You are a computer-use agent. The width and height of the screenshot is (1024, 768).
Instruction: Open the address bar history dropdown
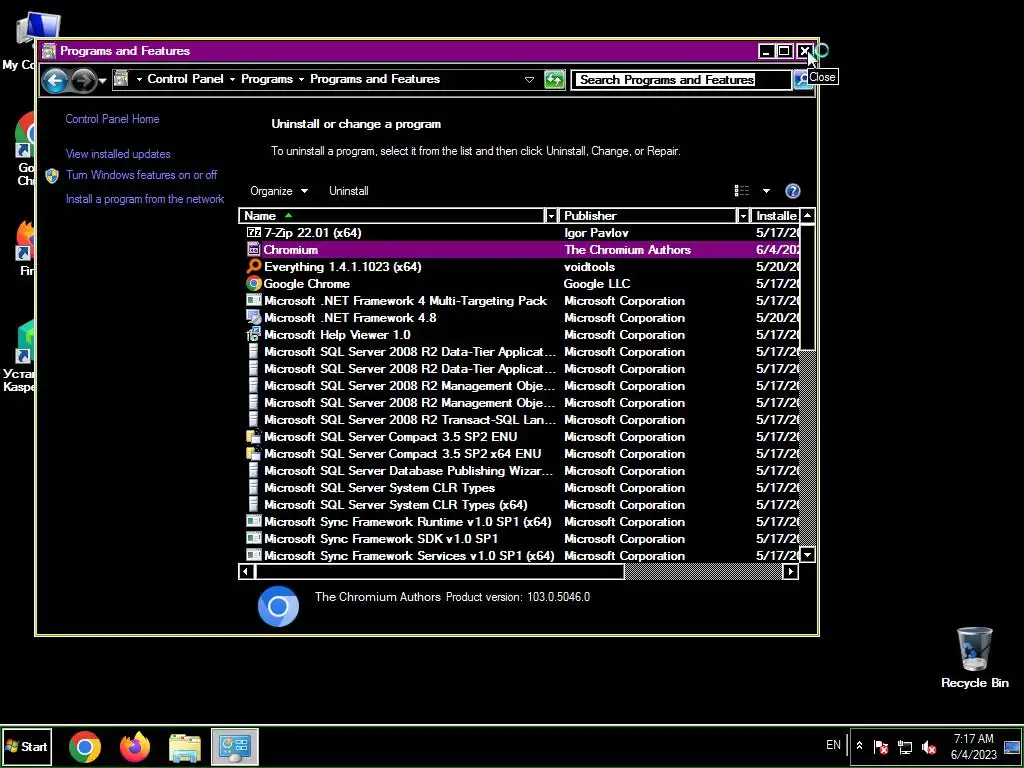coord(530,80)
